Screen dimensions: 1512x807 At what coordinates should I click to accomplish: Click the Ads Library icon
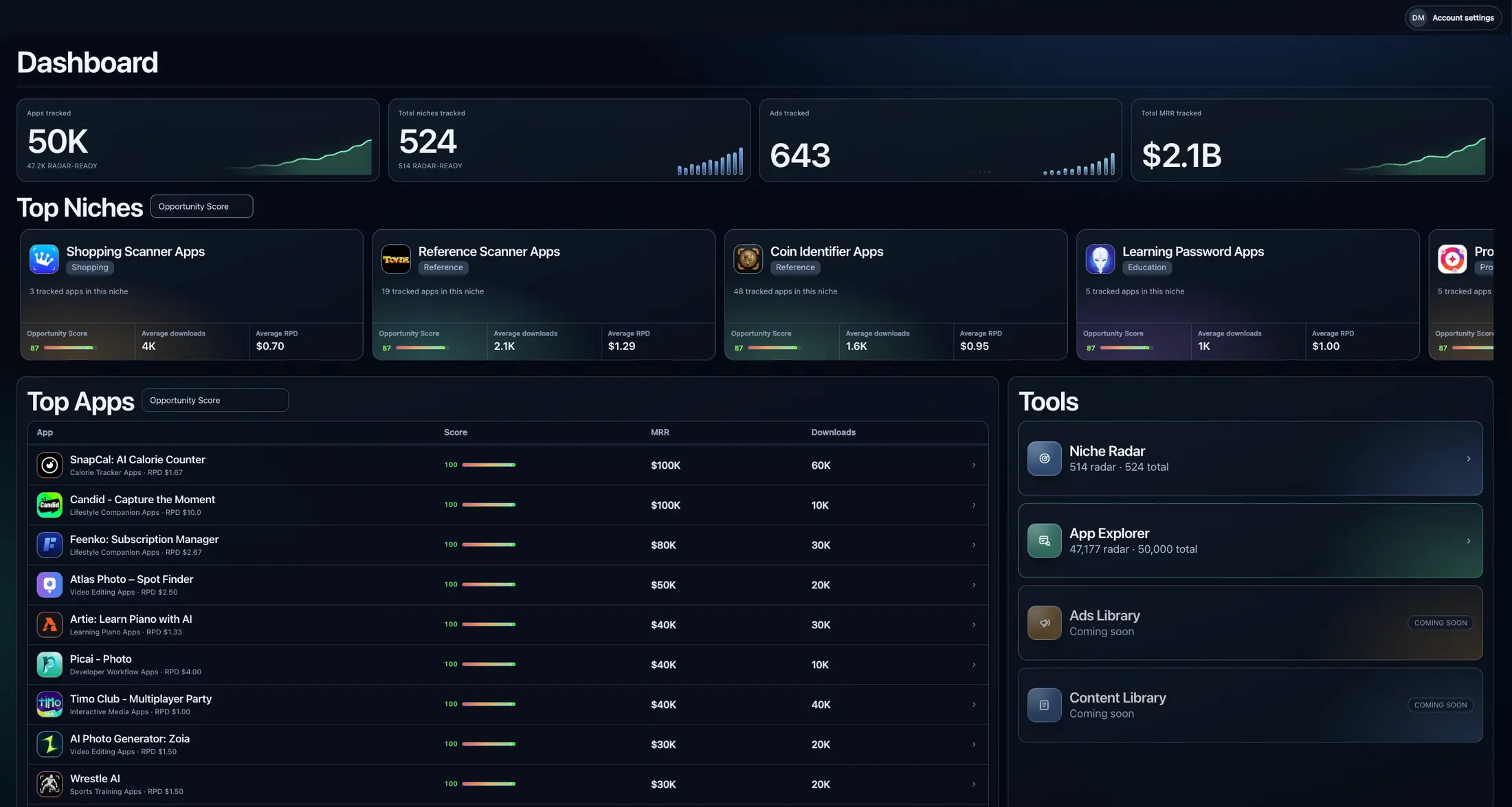coord(1044,623)
